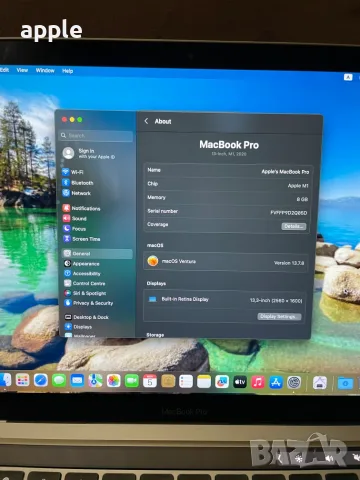The height and width of the screenshot is (480, 360).
Task: Click the 13,3-inch display resolution text
Action: click(276, 301)
